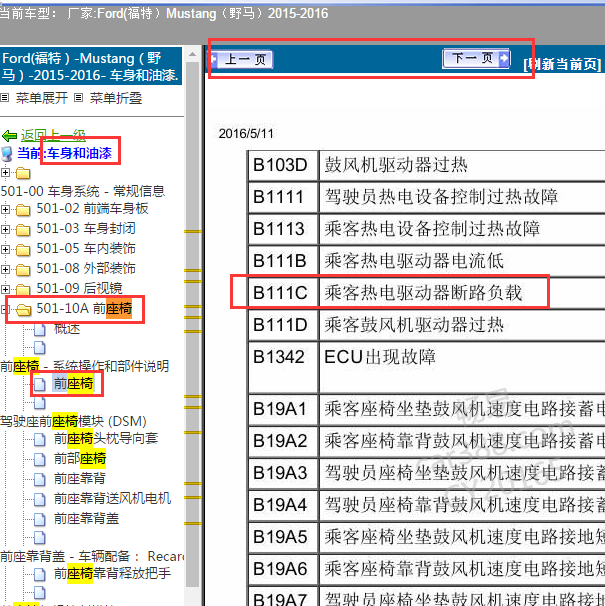Click the 501-09 后视镜 folder icon
This screenshot has width=605, height=606.
(x=23, y=289)
